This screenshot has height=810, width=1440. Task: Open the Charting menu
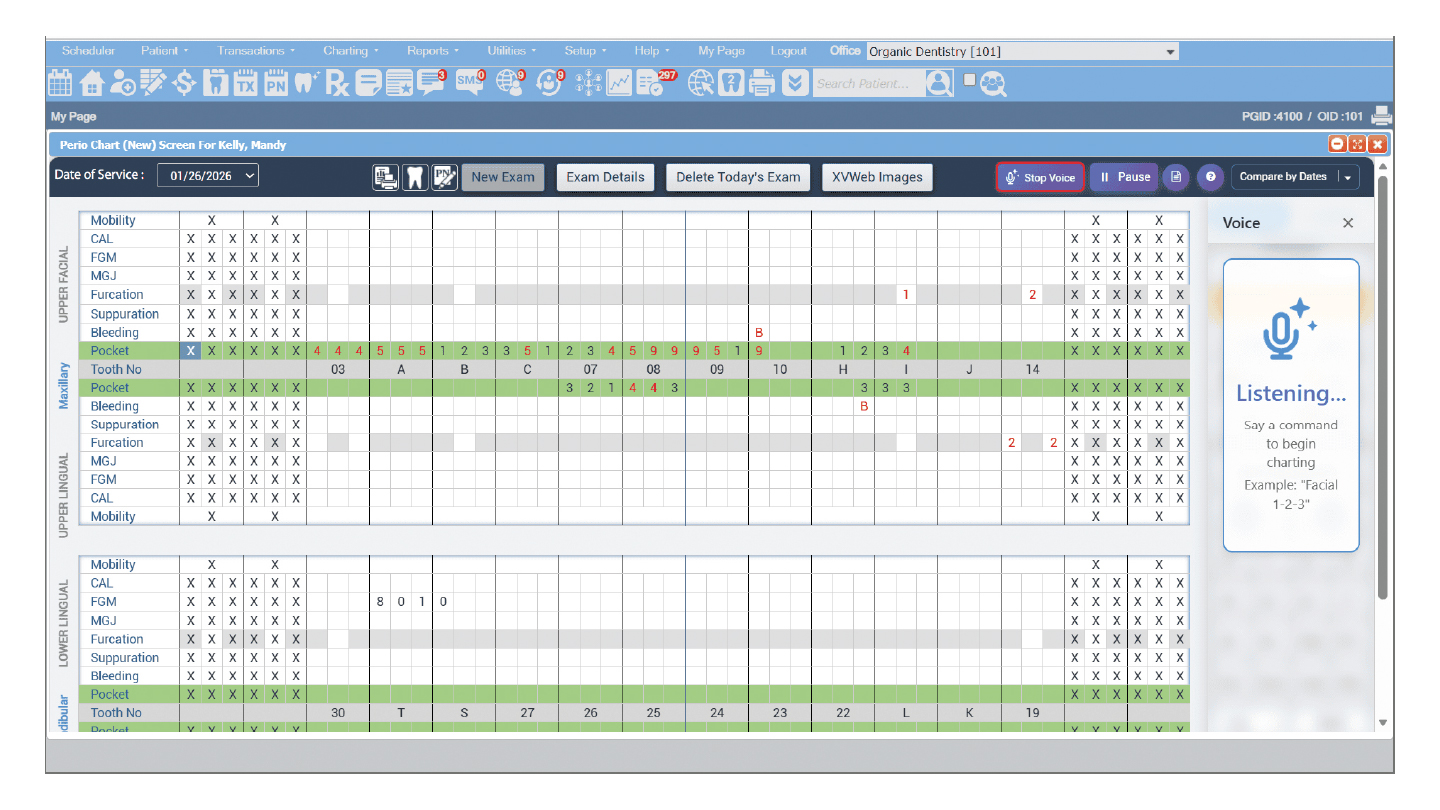coord(350,51)
